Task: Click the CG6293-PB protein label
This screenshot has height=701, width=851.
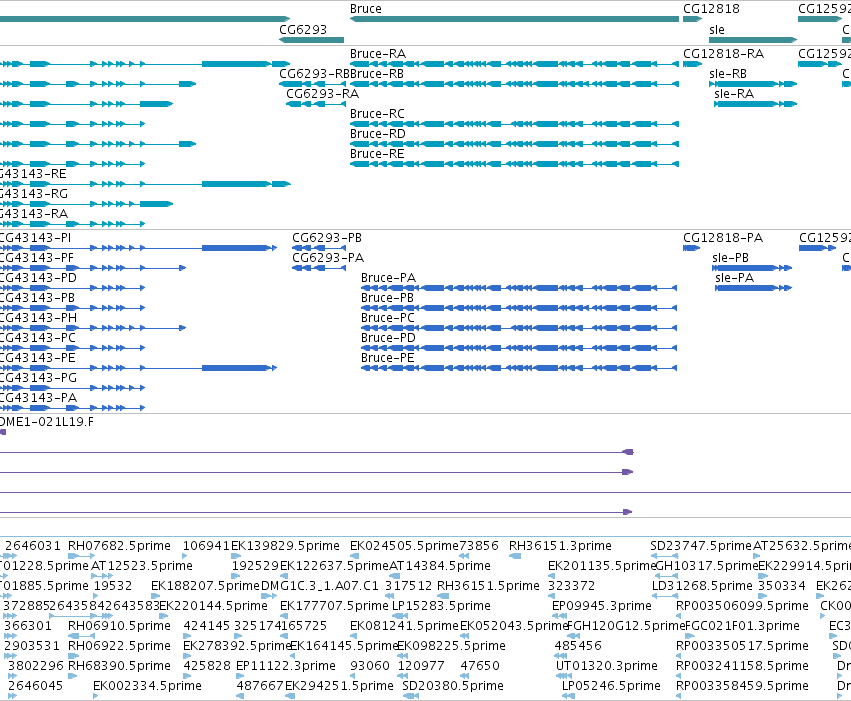Action: point(327,238)
